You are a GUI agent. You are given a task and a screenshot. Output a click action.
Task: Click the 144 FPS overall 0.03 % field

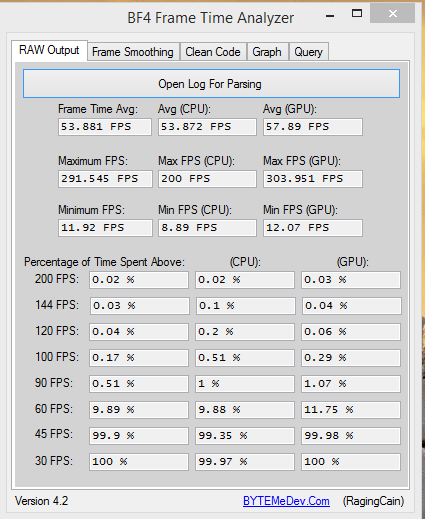[x=140, y=306]
